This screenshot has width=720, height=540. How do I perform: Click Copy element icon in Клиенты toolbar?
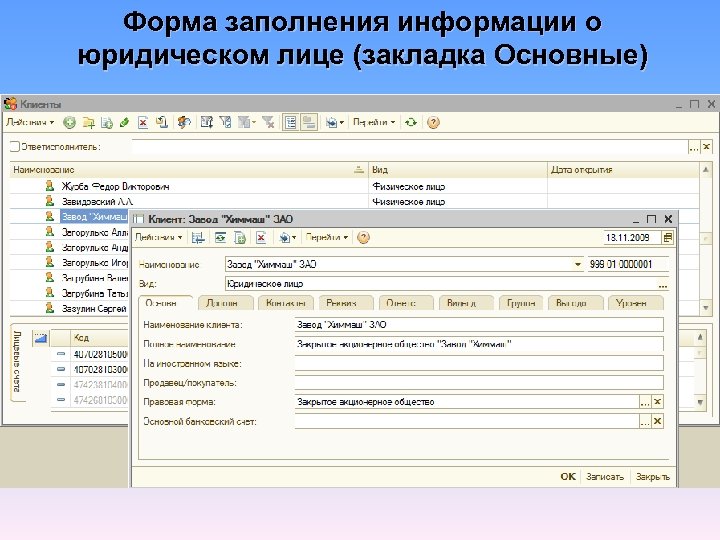[x=107, y=123]
